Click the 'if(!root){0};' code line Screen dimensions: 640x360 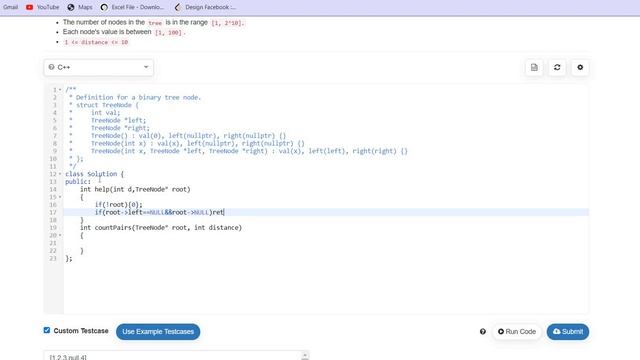(119, 204)
